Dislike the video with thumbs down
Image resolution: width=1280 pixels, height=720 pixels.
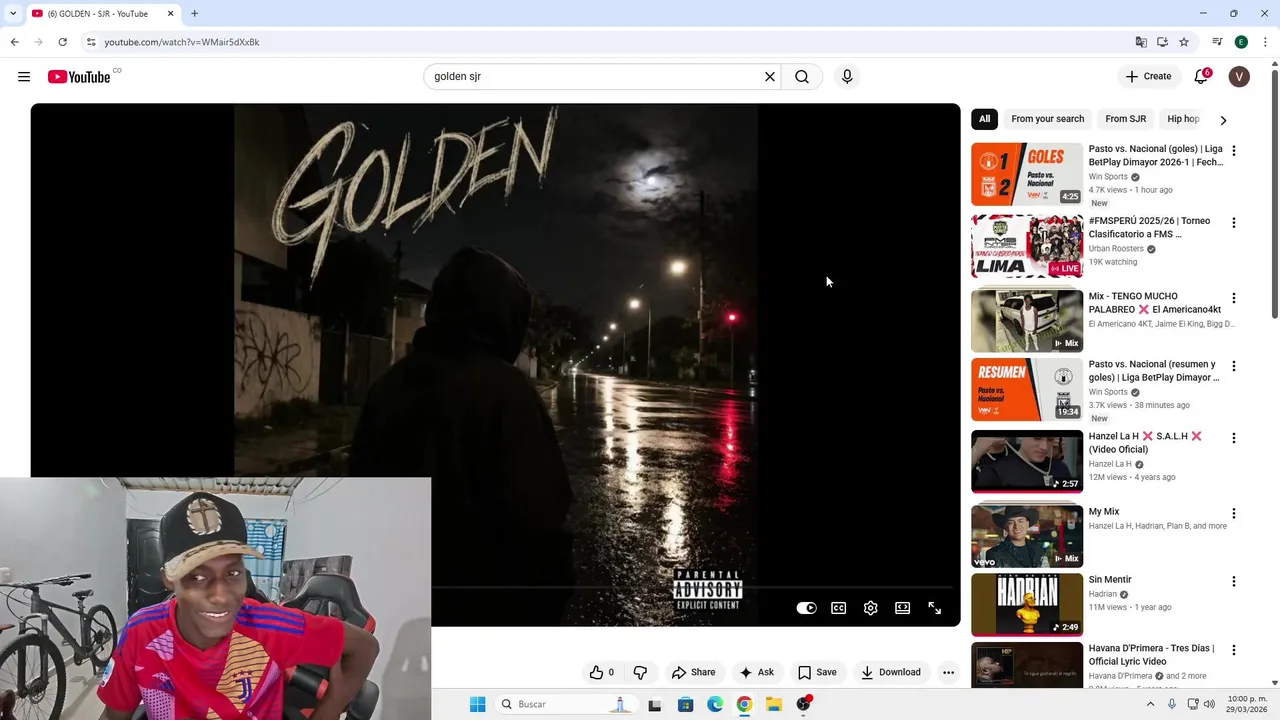(x=640, y=672)
